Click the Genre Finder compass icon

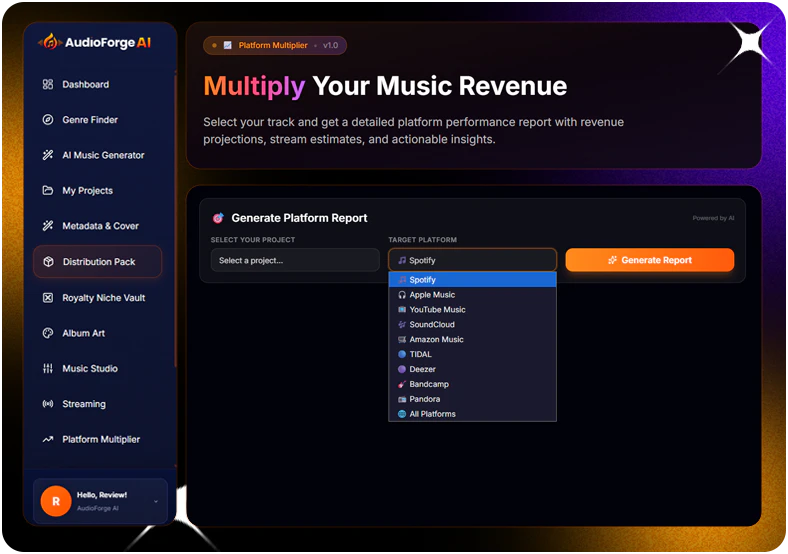(x=48, y=120)
